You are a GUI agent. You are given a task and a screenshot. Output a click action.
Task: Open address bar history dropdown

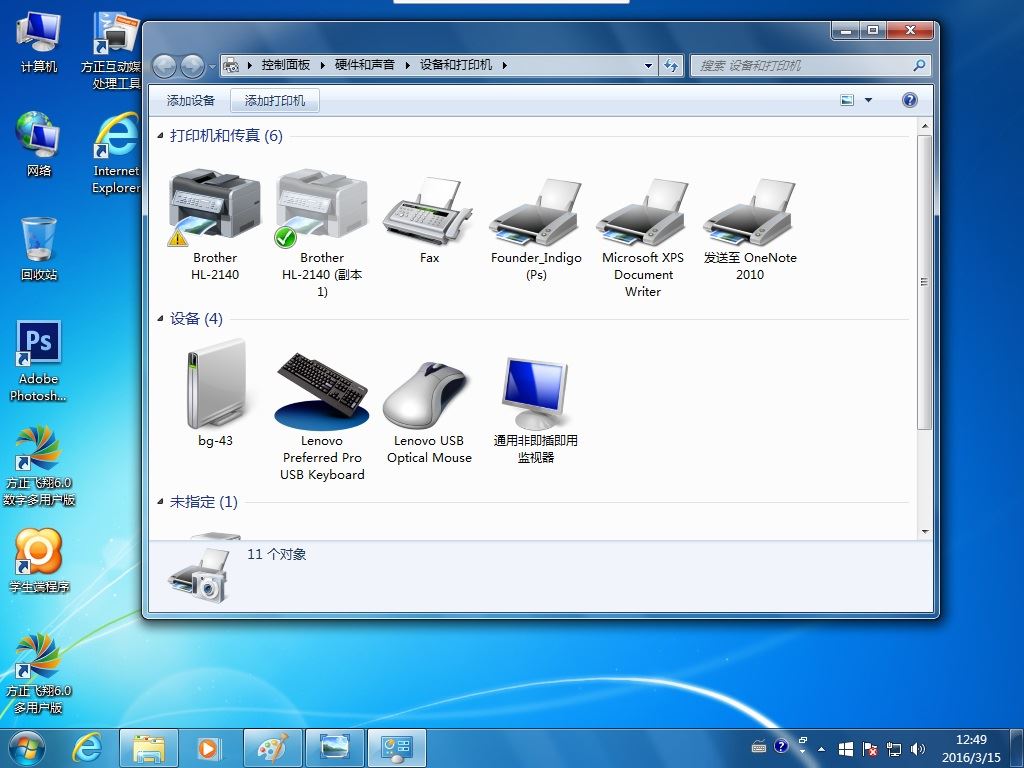[648, 65]
